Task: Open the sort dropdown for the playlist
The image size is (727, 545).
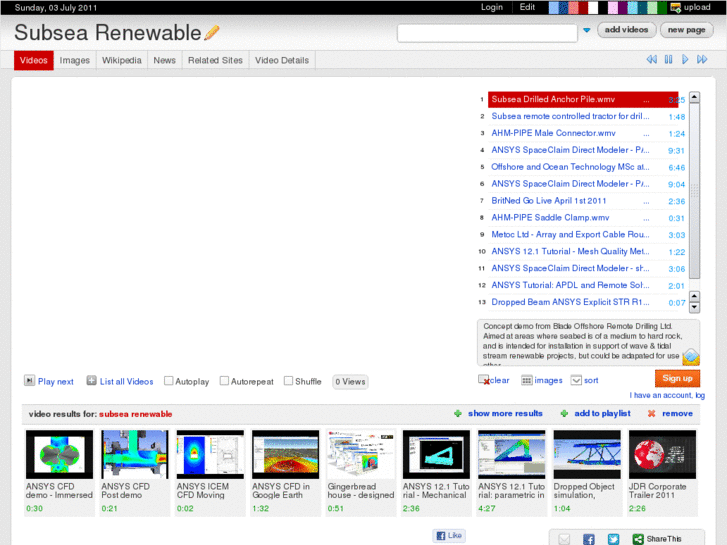Action: coord(576,380)
